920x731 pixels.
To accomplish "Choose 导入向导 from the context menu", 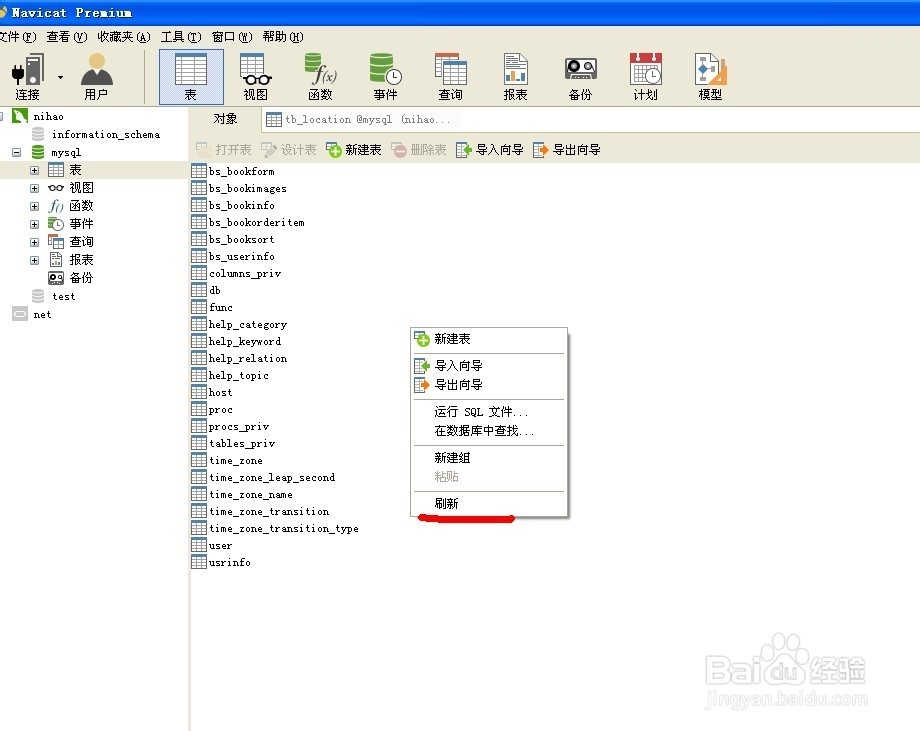I will tap(489, 366).
